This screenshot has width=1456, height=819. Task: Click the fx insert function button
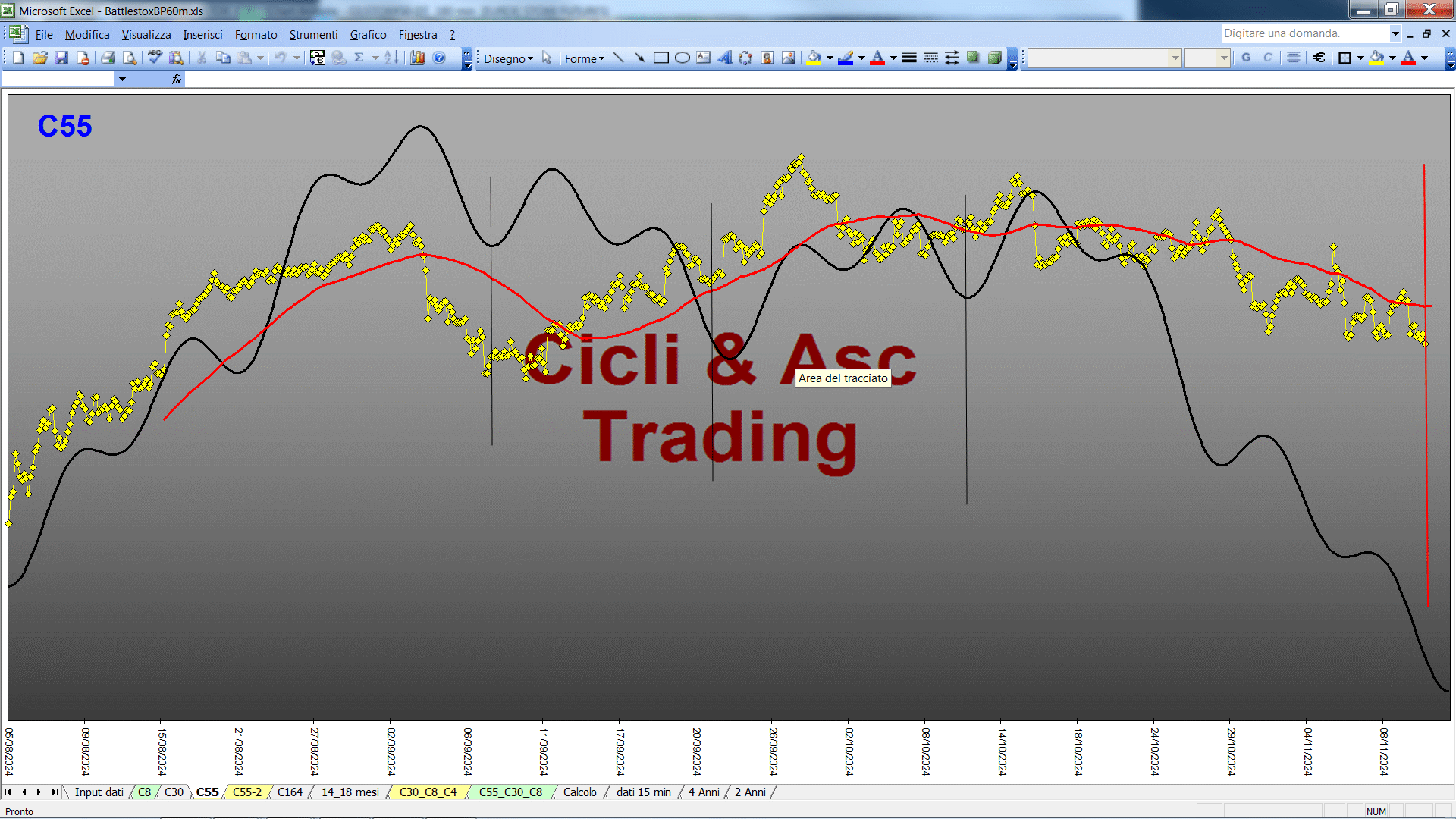pyautogui.click(x=177, y=79)
